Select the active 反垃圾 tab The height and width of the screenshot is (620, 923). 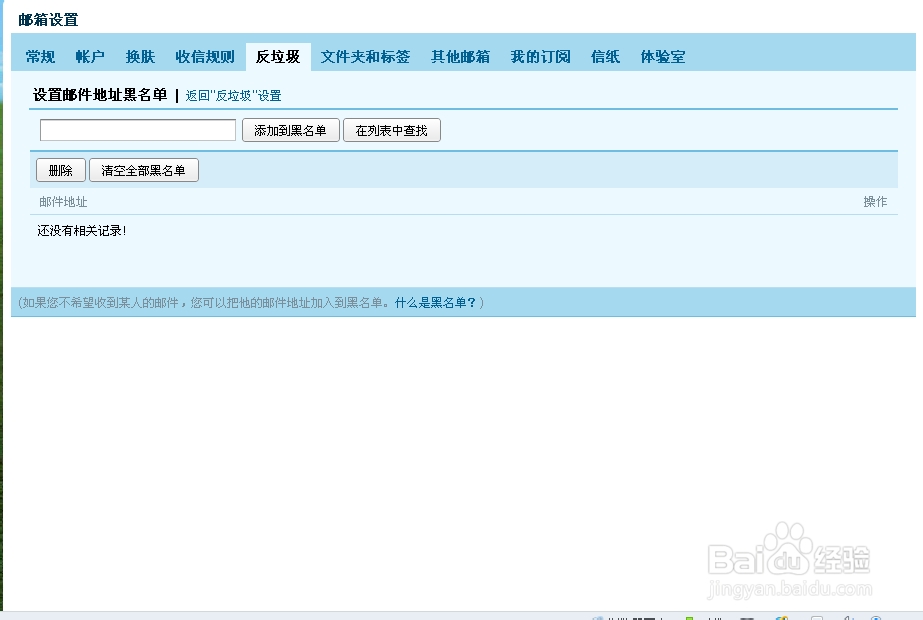[277, 57]
